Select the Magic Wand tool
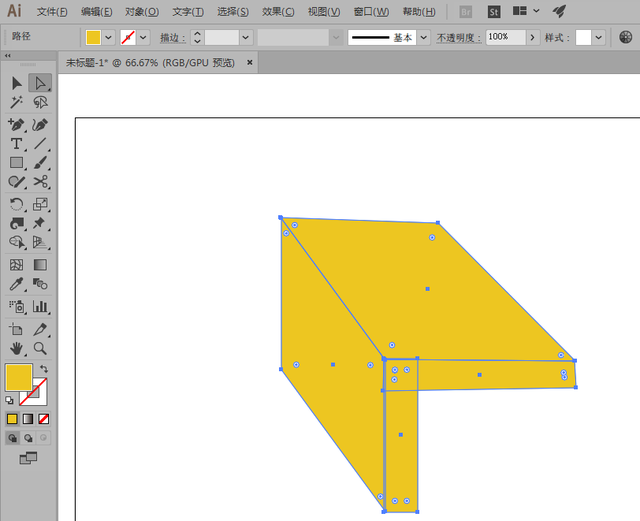Screen dimensions: 640x521 click(x=16, y=102)
